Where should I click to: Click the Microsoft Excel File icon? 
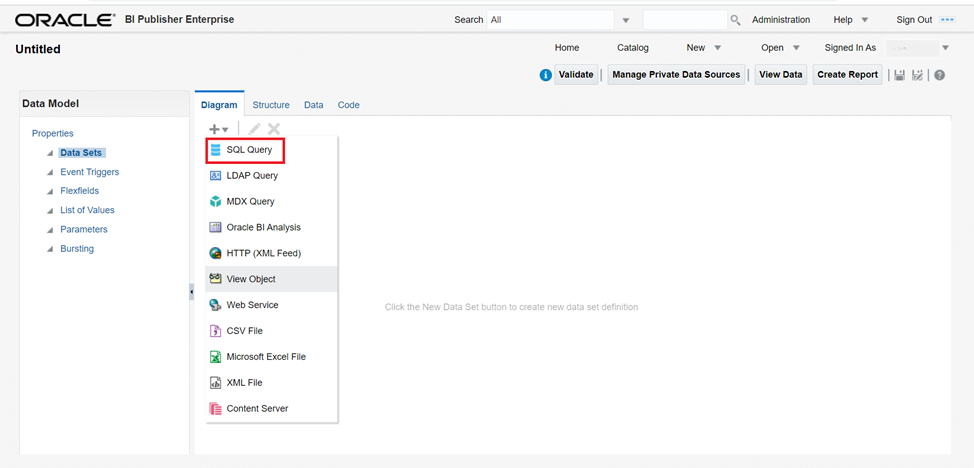tap(216, 357)
